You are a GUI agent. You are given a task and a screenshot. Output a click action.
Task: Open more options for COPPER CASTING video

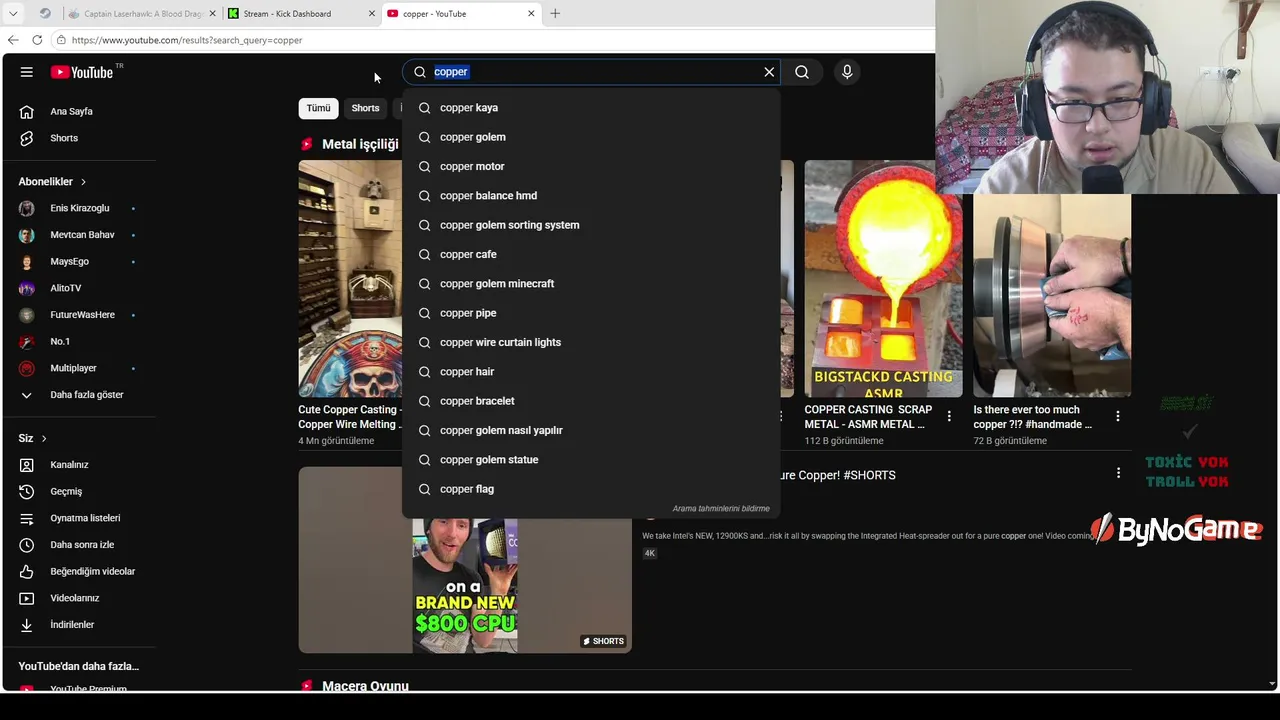[949, 416]
